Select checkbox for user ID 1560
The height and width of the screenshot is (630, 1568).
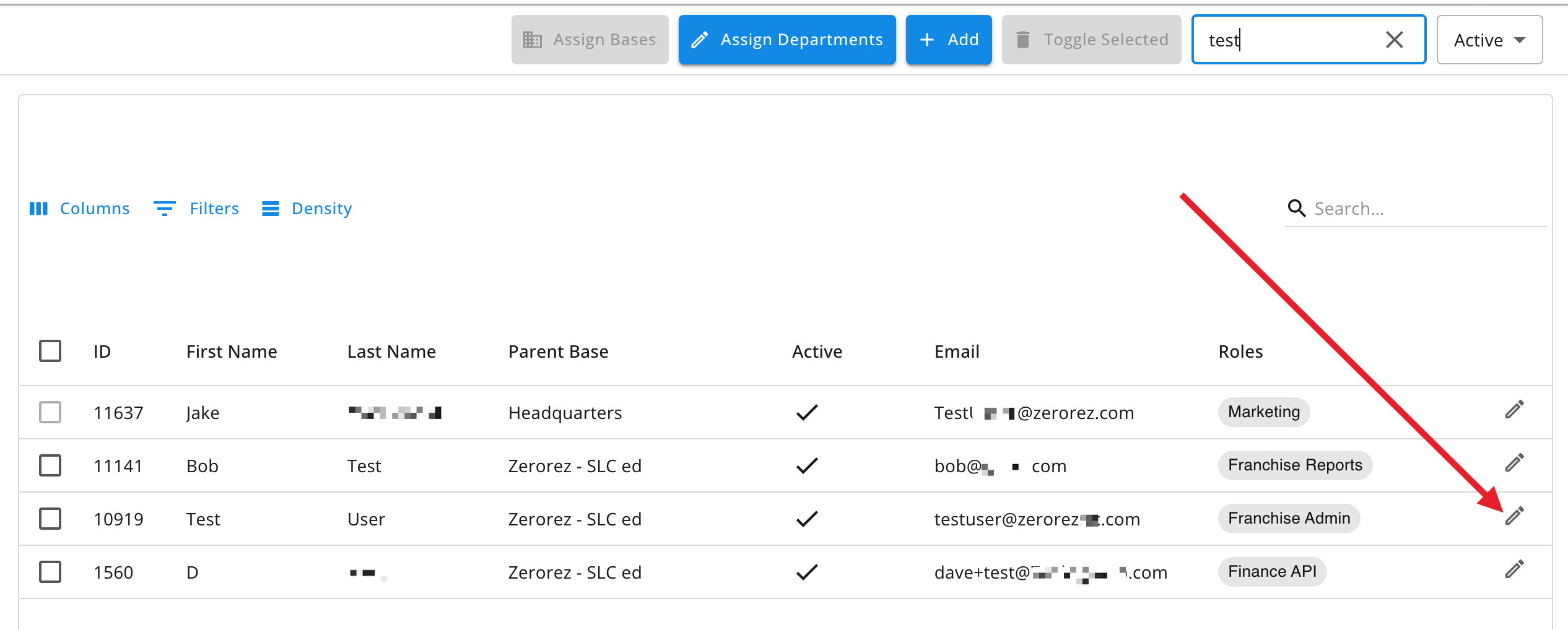(x=50, y=572)
